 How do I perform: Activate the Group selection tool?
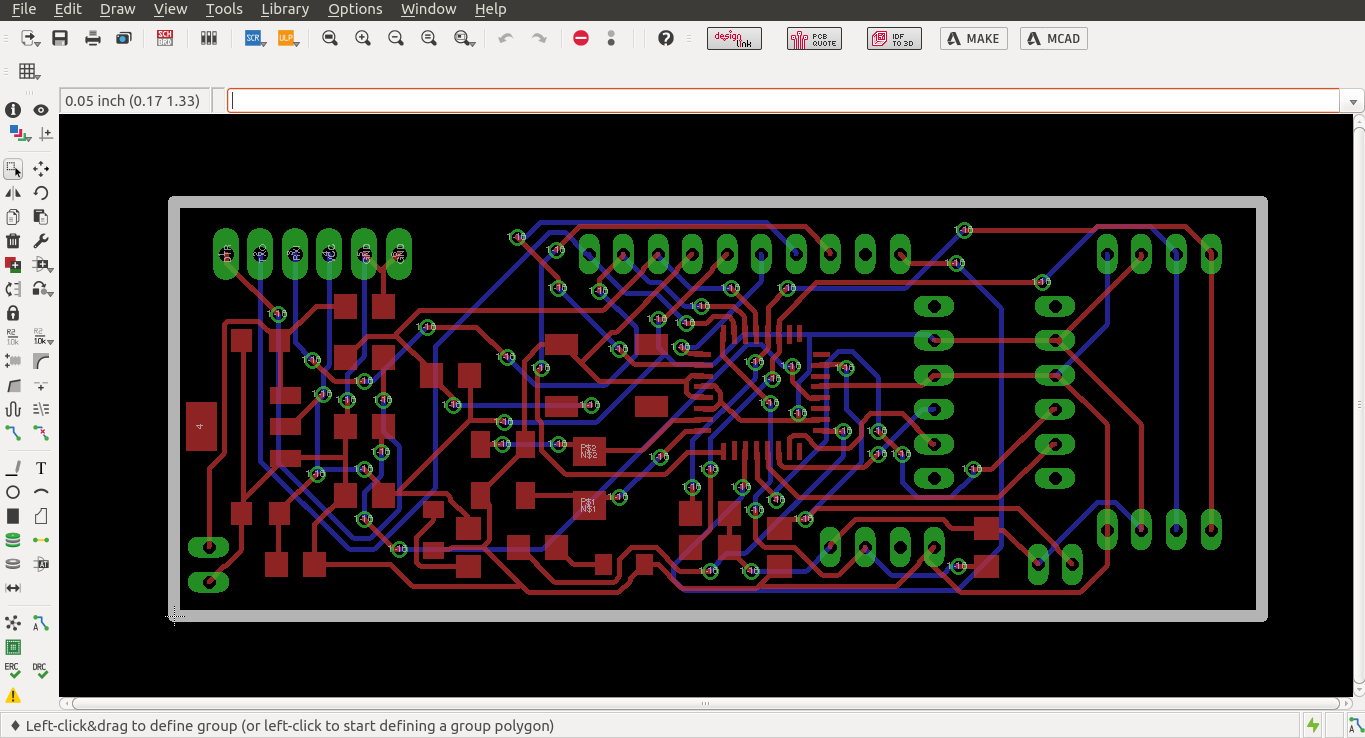point(13,169)
